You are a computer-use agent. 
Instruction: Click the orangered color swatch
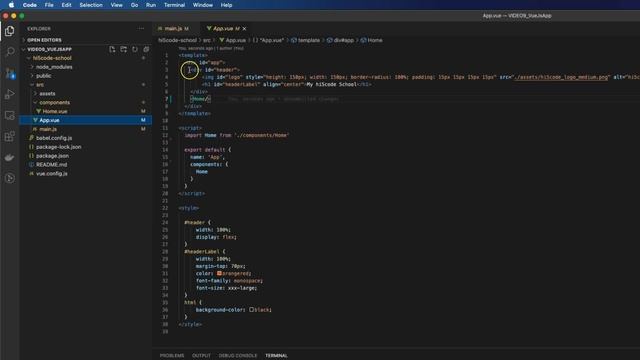(x=219, y=273)
